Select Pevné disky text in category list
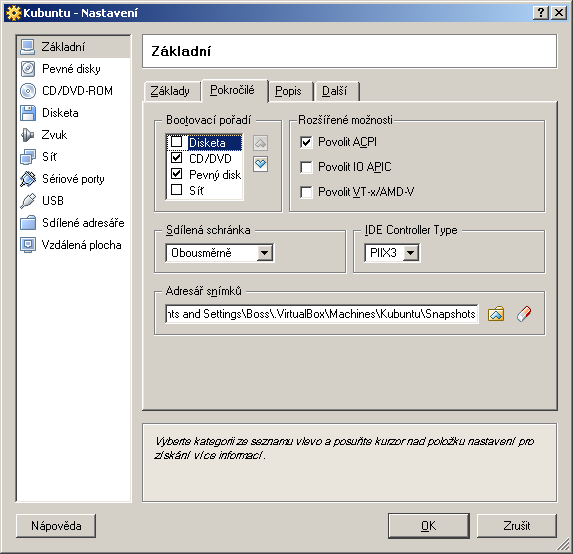Viewport: 573px width, 554px height. pyautogui.click(x=71, y=69)
